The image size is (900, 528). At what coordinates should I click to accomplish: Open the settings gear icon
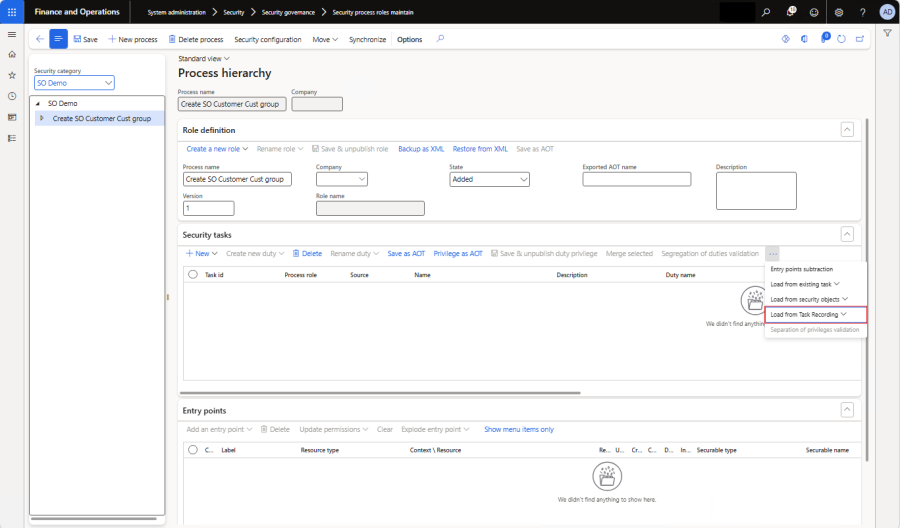(838, 12)
